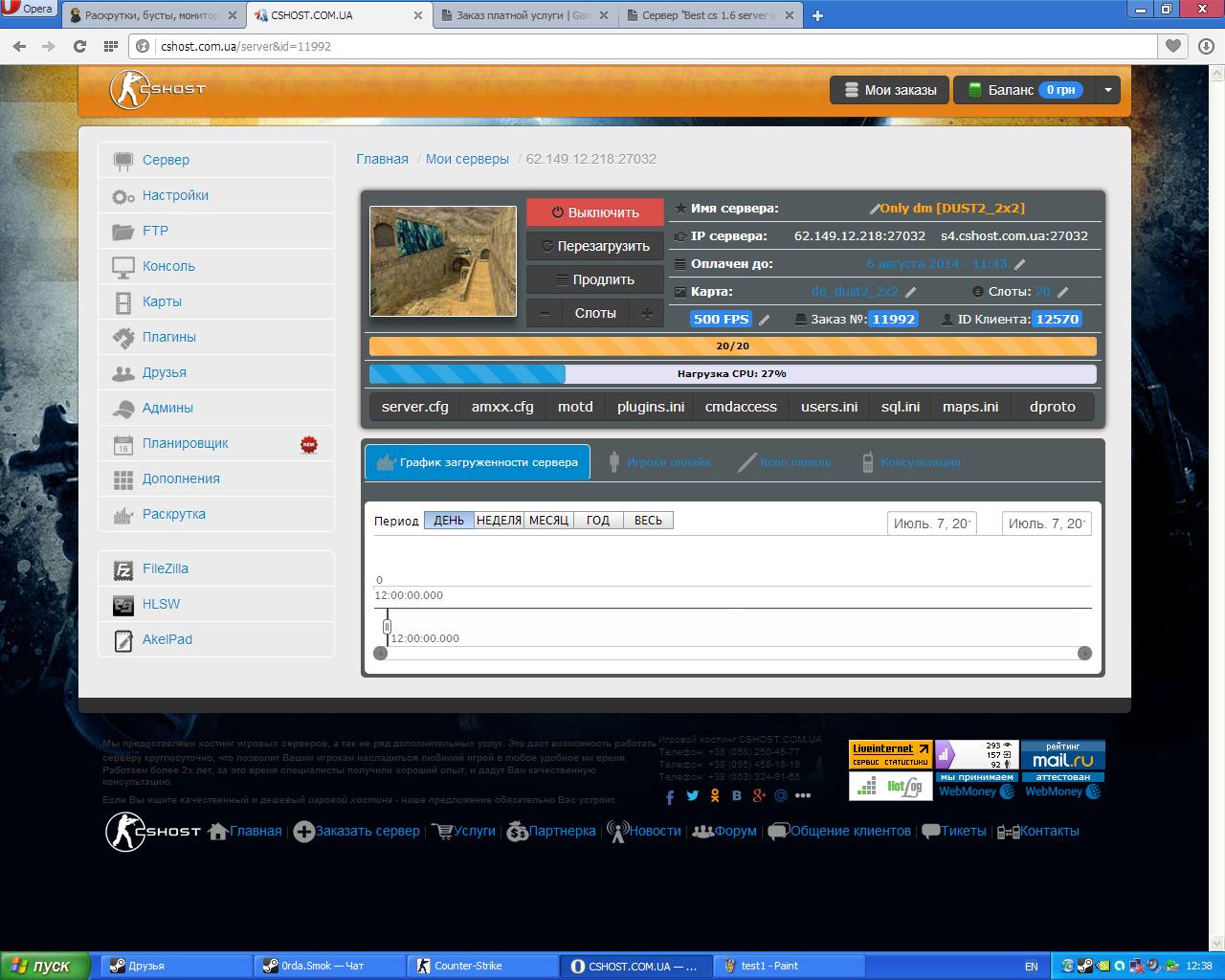The width and height of the screenshot is (1225, 980).
Task: Open the start date picker field
Action: click(932, 523)
